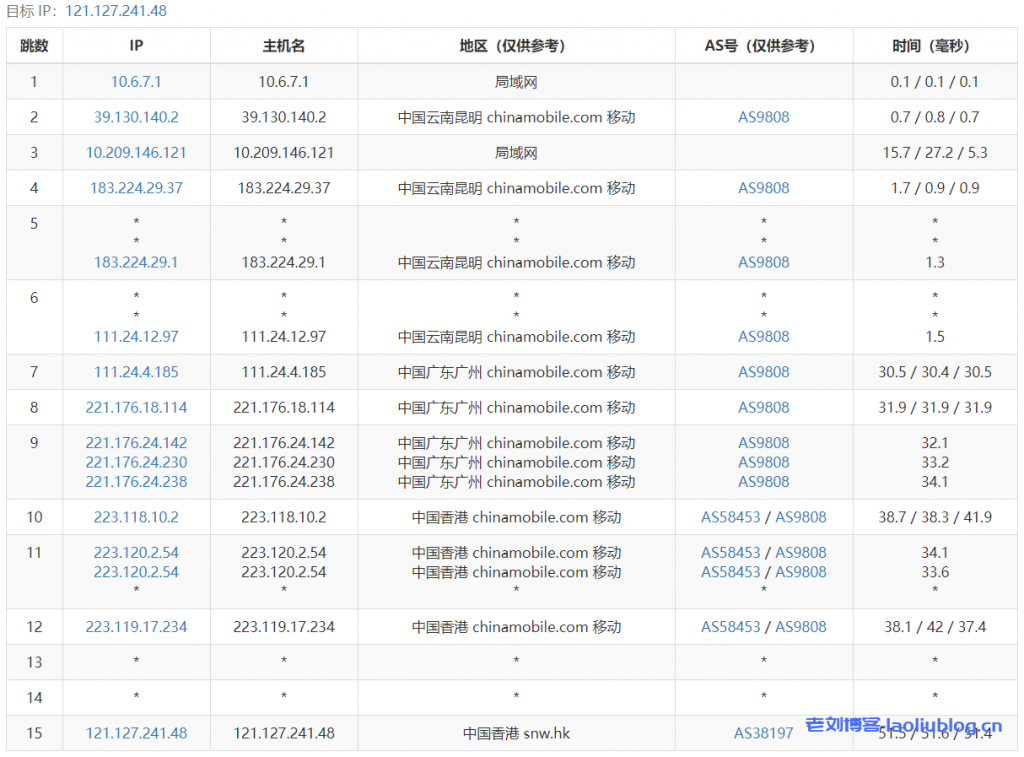
Task: Open the first 223.120.2.54 link
Action: pos(135,552)
